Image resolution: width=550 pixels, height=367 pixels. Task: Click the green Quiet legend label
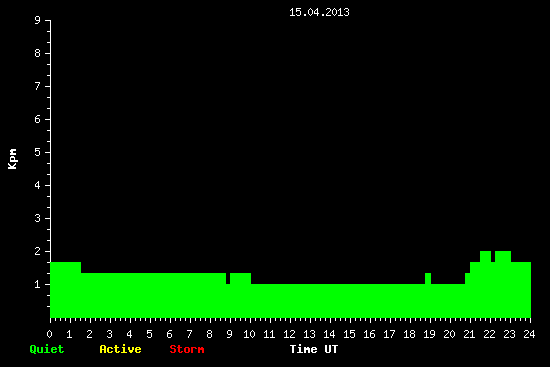point(47,349)
